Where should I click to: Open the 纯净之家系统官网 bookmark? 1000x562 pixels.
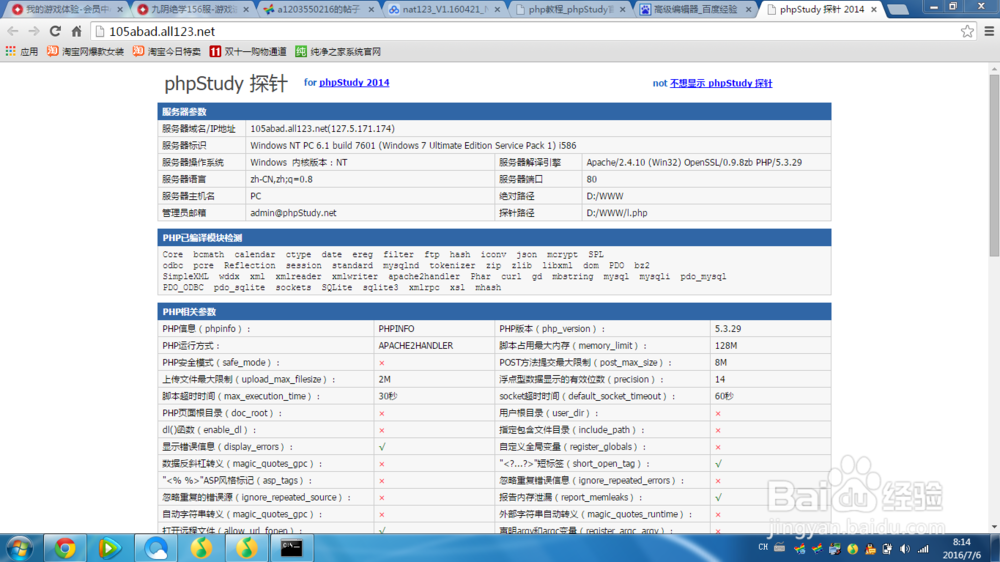tap(337, 52)
